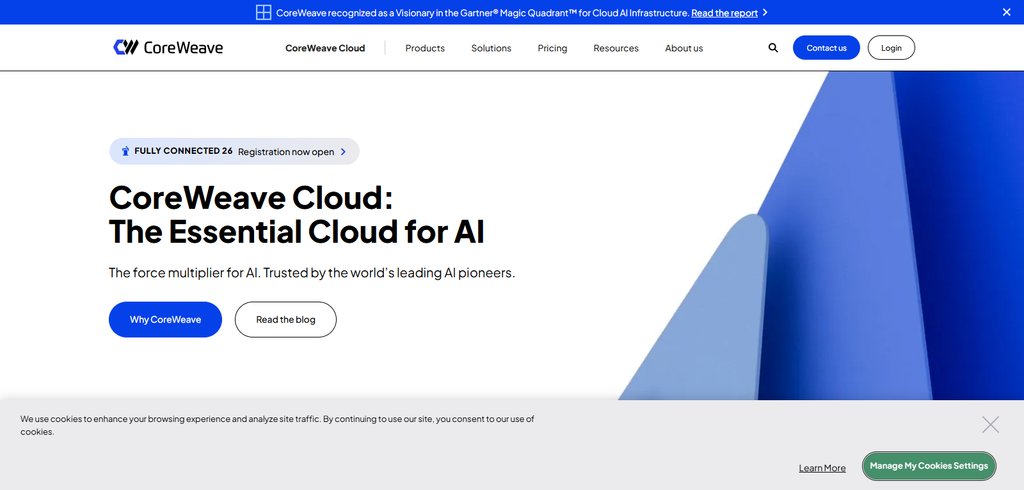Select CoreWeave Cloud in the navigation
Viewport: 1024px width, 490px height.
pos(325,48)
